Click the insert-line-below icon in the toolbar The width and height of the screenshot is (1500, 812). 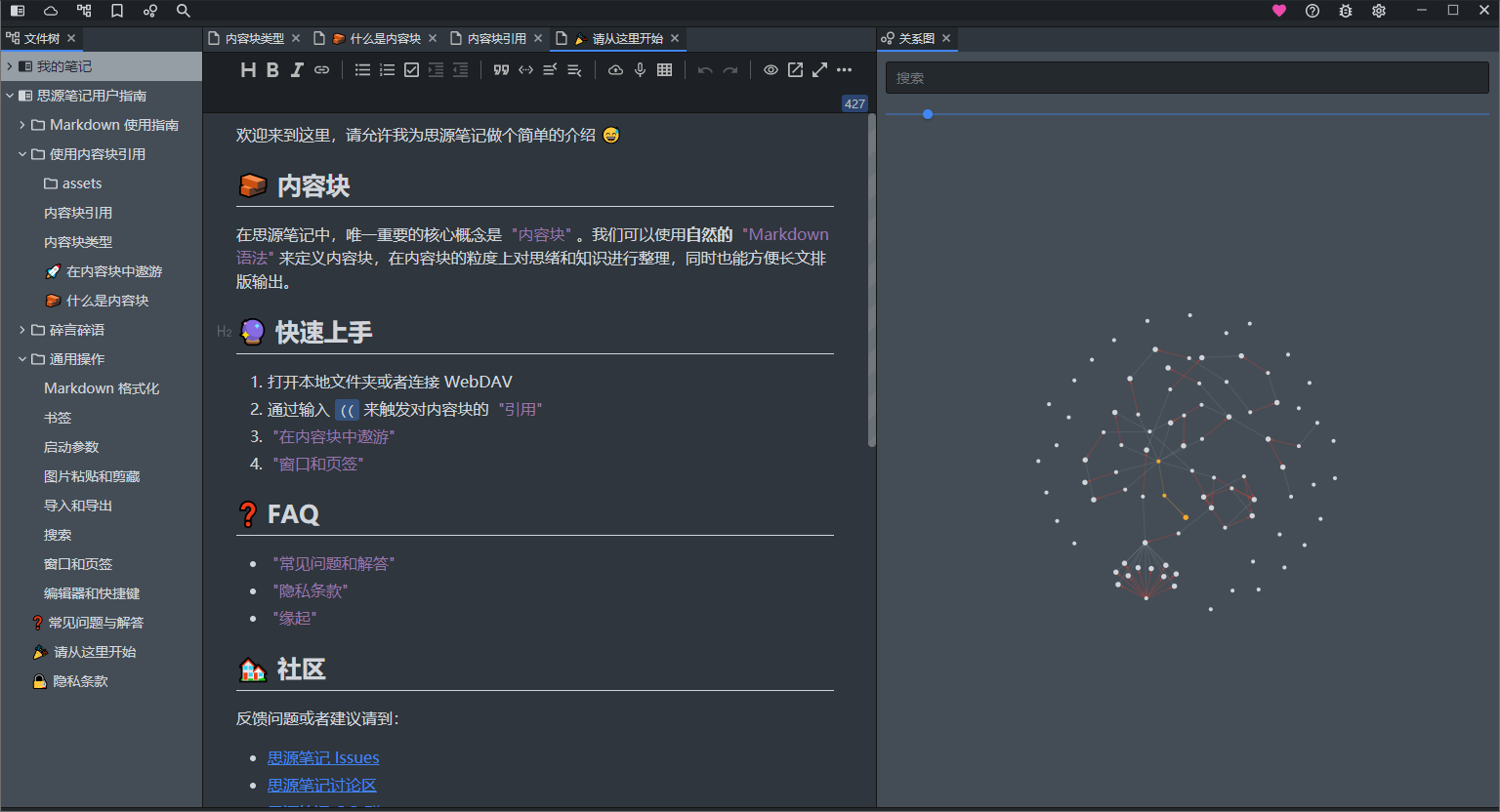click(574, 69)
